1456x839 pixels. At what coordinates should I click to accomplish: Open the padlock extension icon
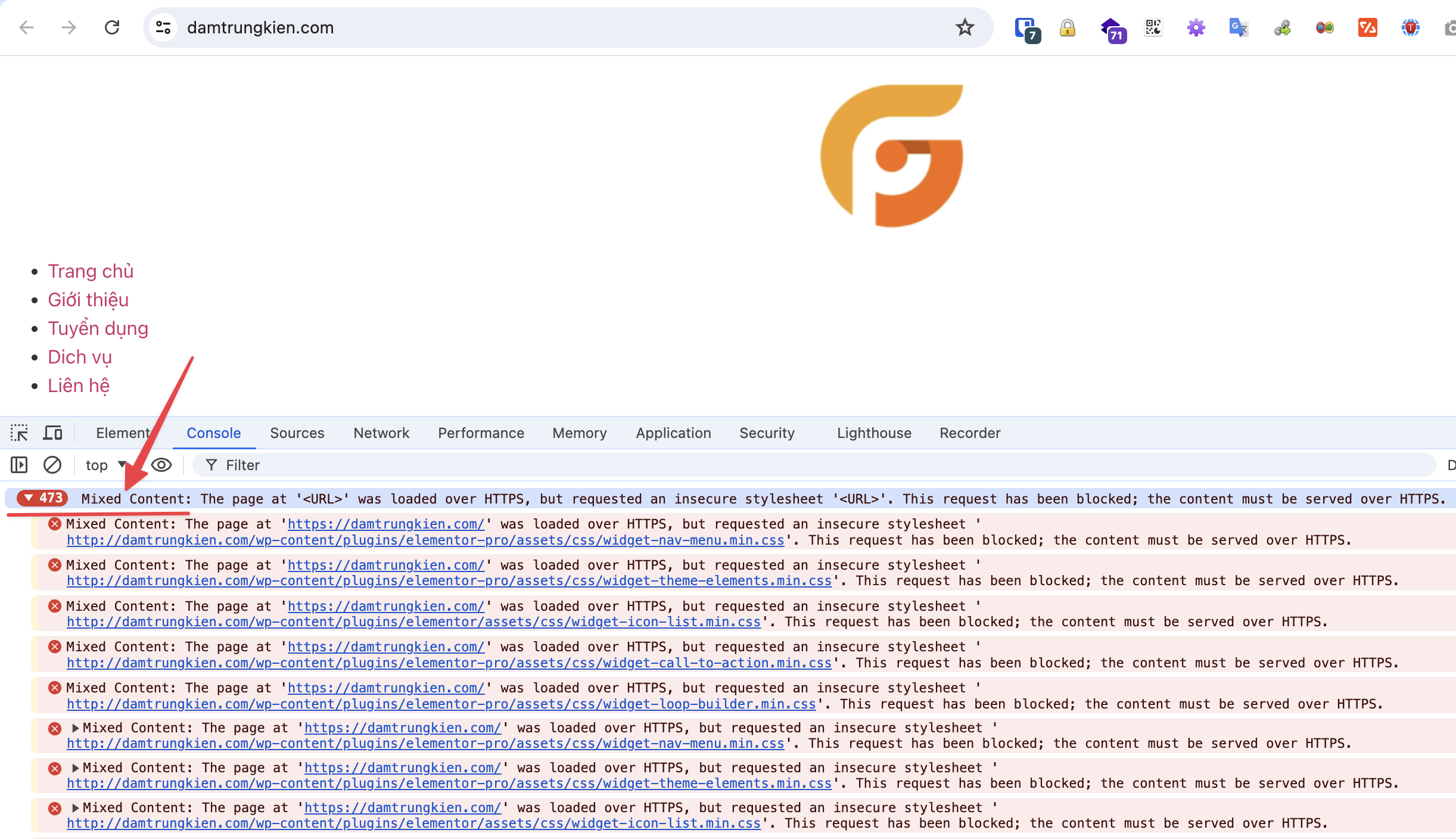1068,27
